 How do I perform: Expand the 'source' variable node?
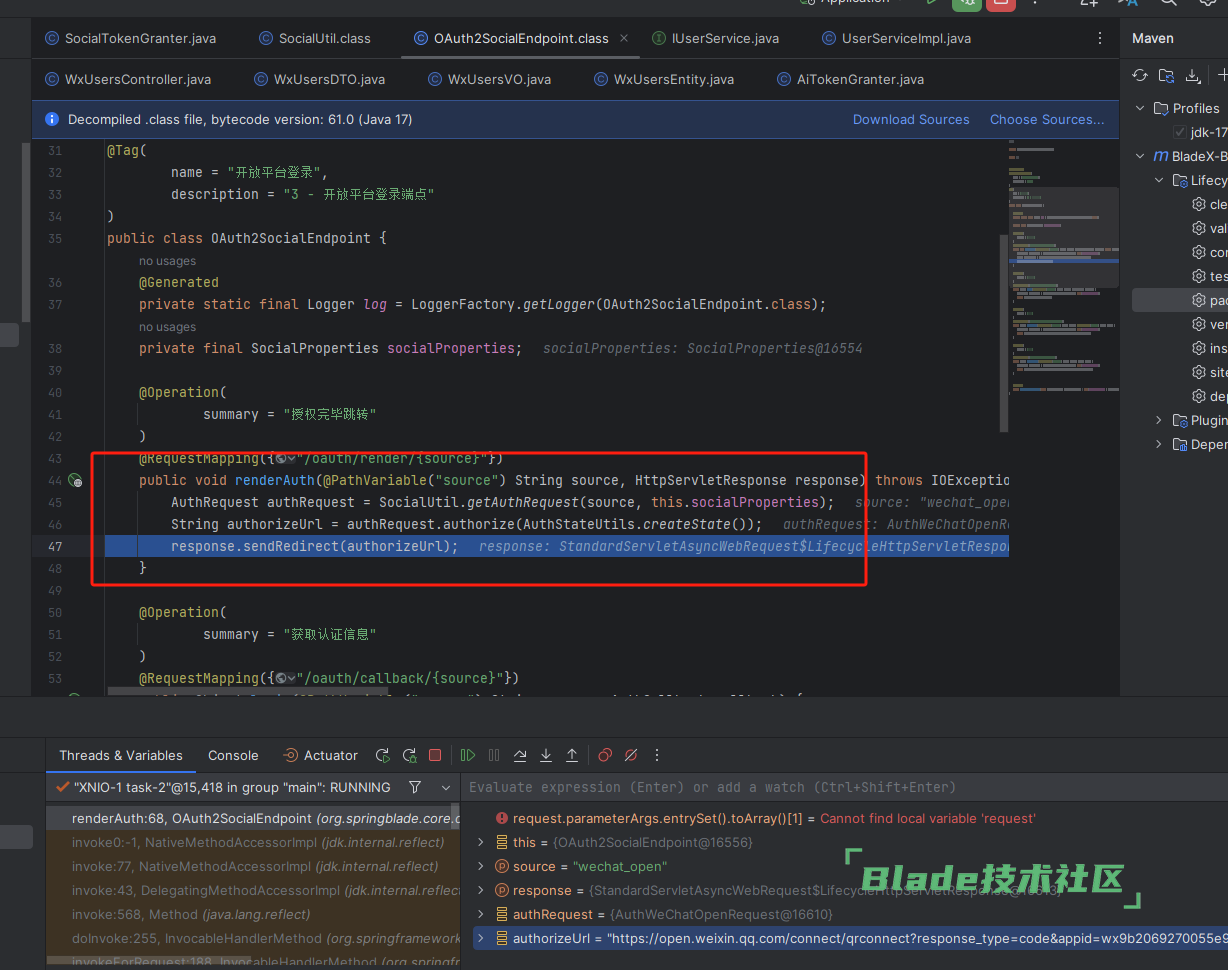click(x=481, y=866)
